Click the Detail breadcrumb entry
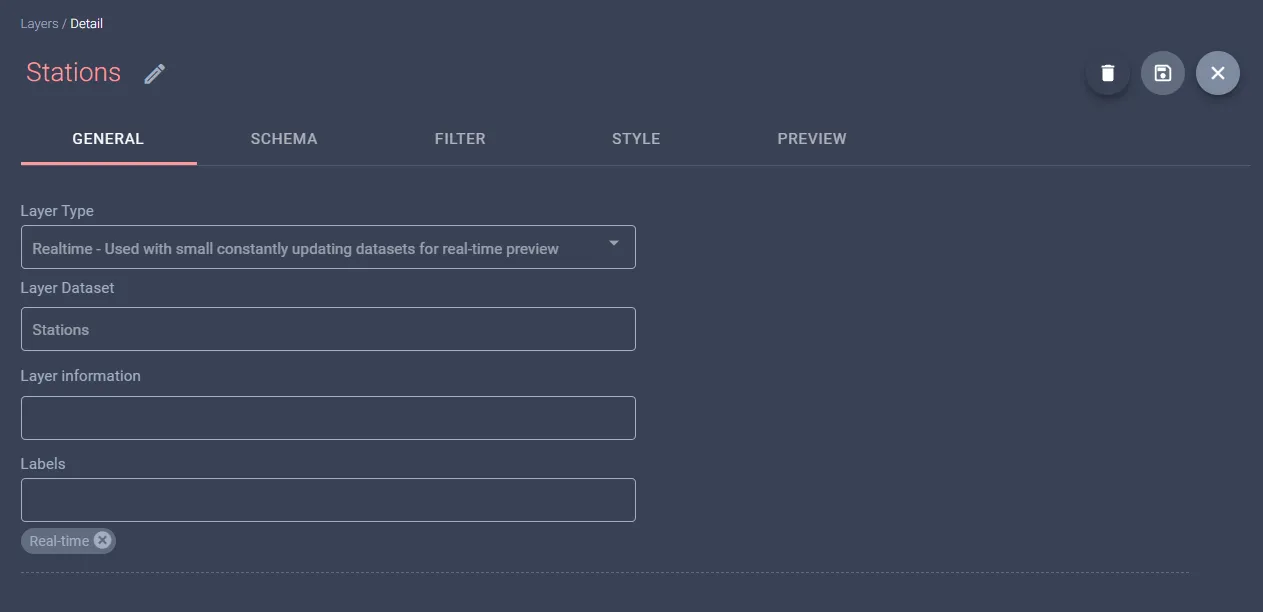Screen dimensions: 1263x612 coord(86,23)
